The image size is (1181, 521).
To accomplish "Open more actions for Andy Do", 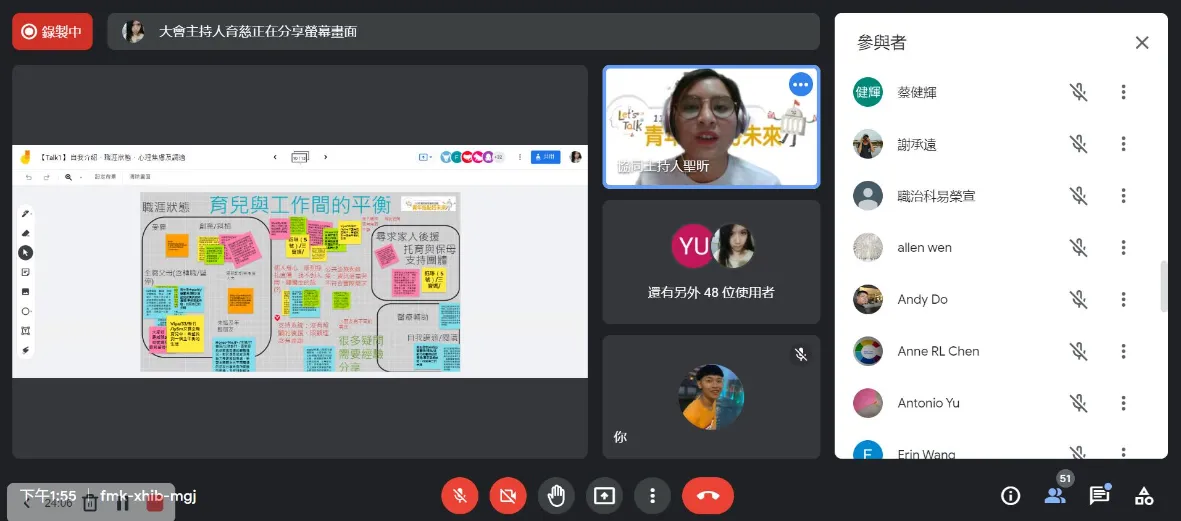I will coord(1124,299).
